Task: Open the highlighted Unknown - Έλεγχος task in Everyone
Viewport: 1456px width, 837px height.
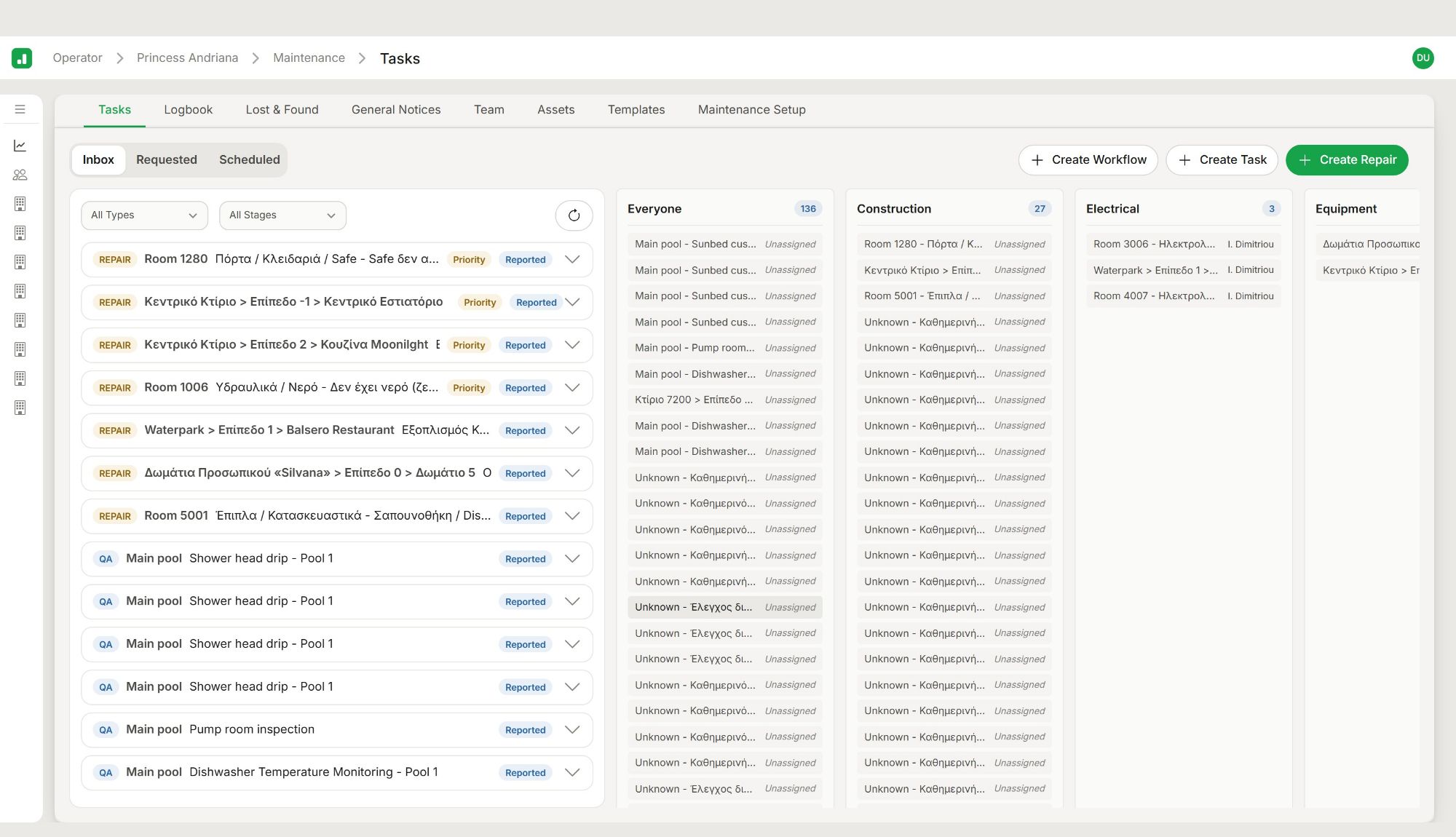Action: 725,607
